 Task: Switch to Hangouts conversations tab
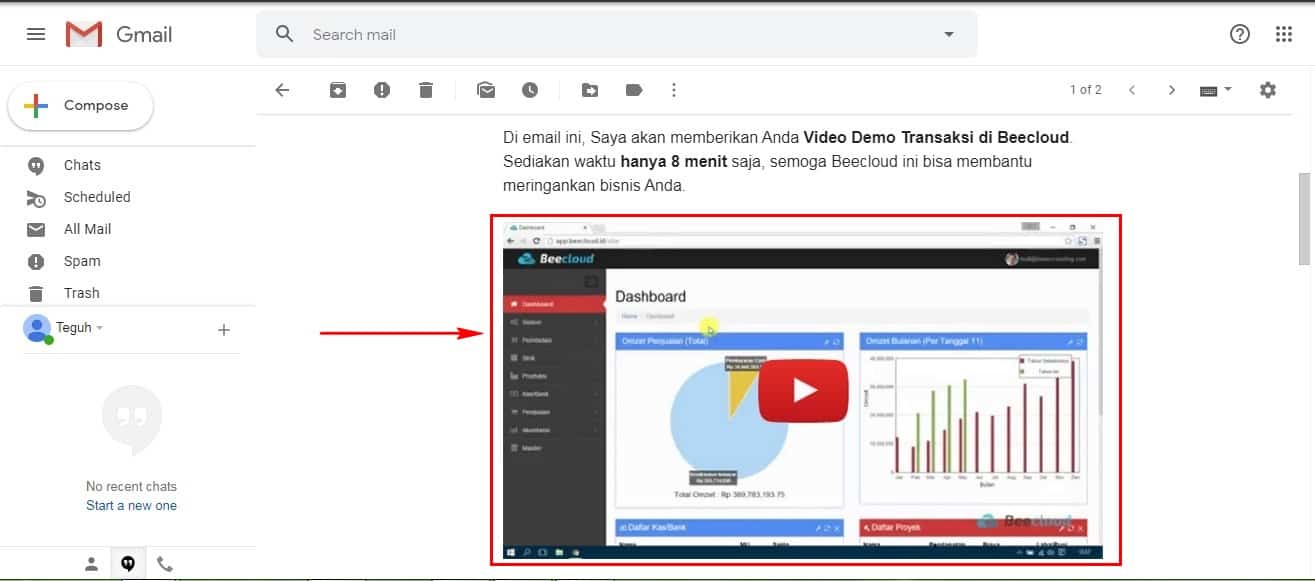point(128,564)
